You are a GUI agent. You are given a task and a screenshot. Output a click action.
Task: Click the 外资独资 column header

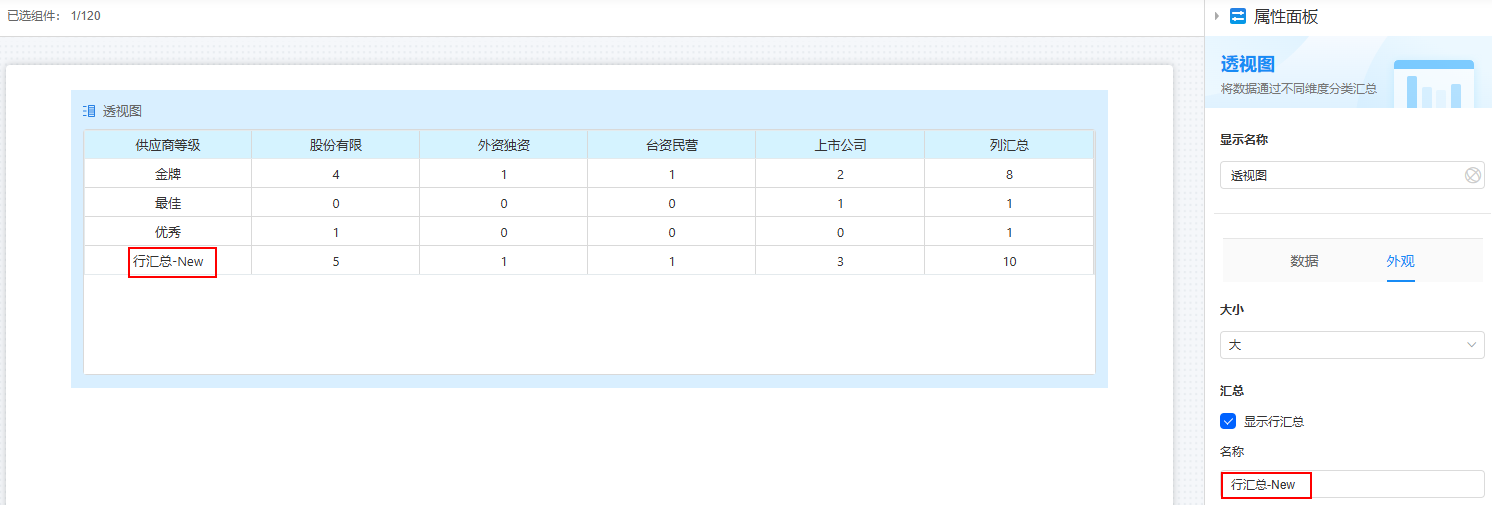click(x=504, y=145)
